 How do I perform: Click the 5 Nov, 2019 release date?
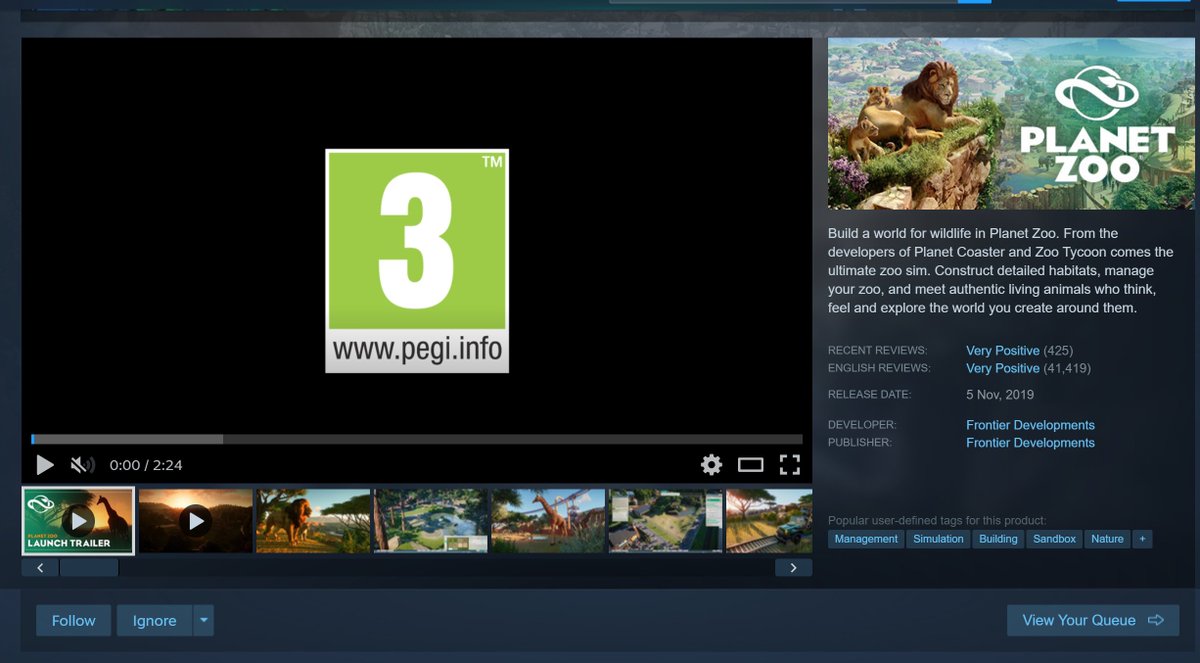pos(1000,395)
